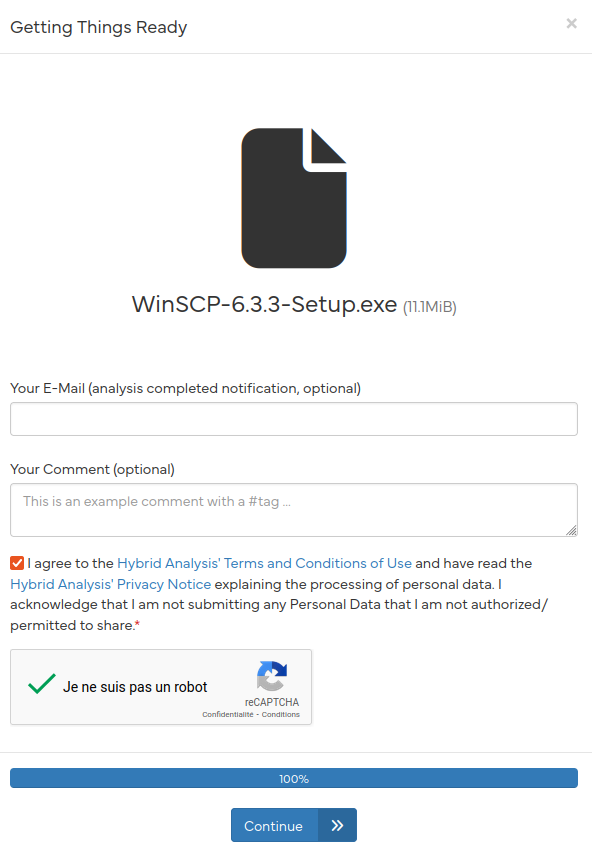Image resolution: width=592 pixels, height=851 pixels.
Task: Close the Getting Things Ready dialog
Action: pos(571,23)
